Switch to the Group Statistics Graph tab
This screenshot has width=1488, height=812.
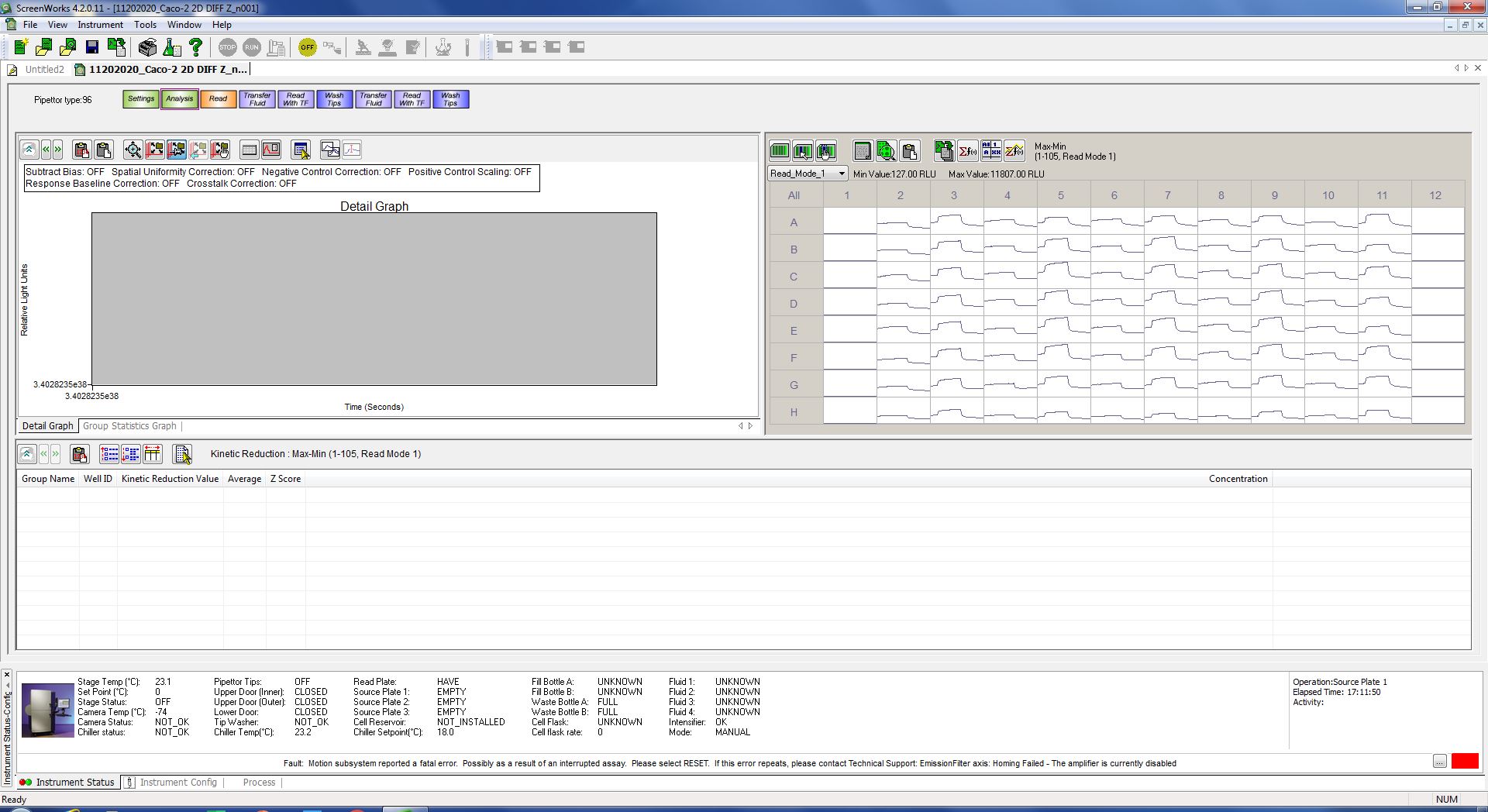(x=129, y=426)
